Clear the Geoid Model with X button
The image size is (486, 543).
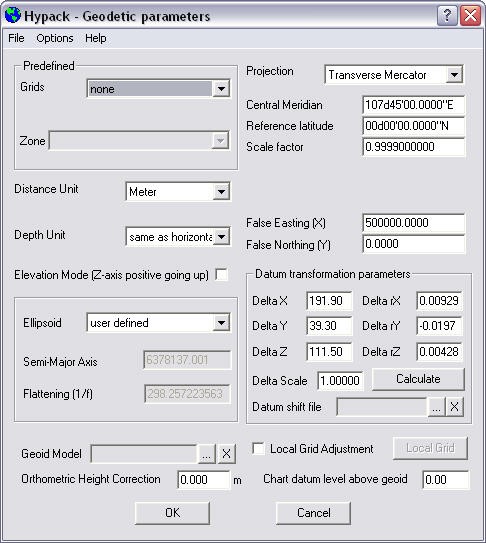tap(226, 454)
